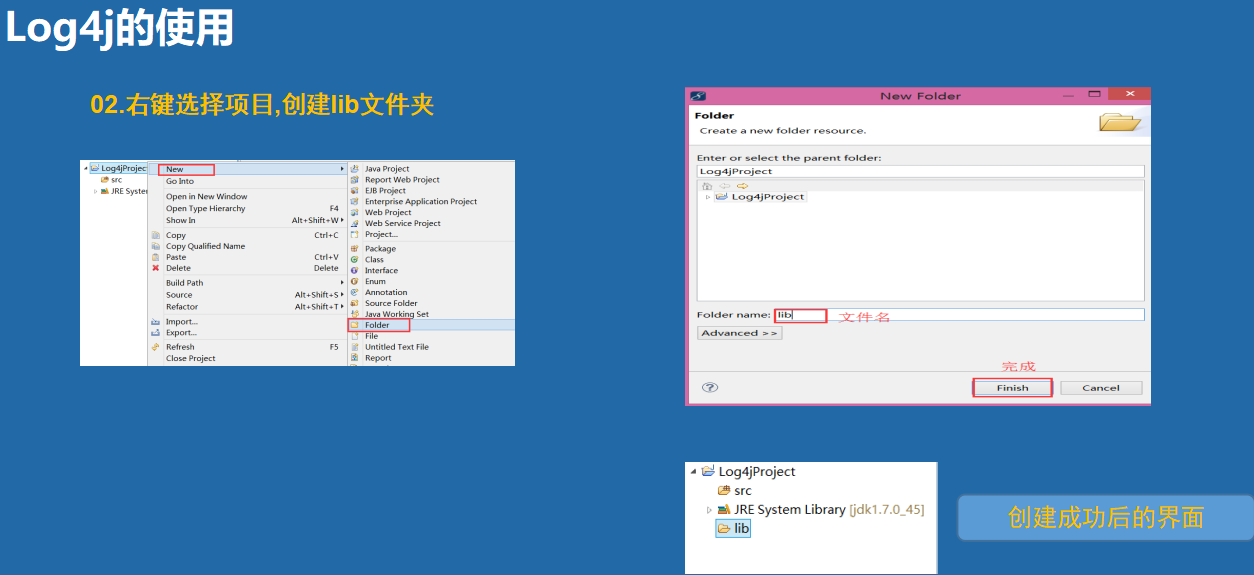Click the Refresh icon in the context menu
This screenshot has height=575, width=1254.
pos(155,347)
